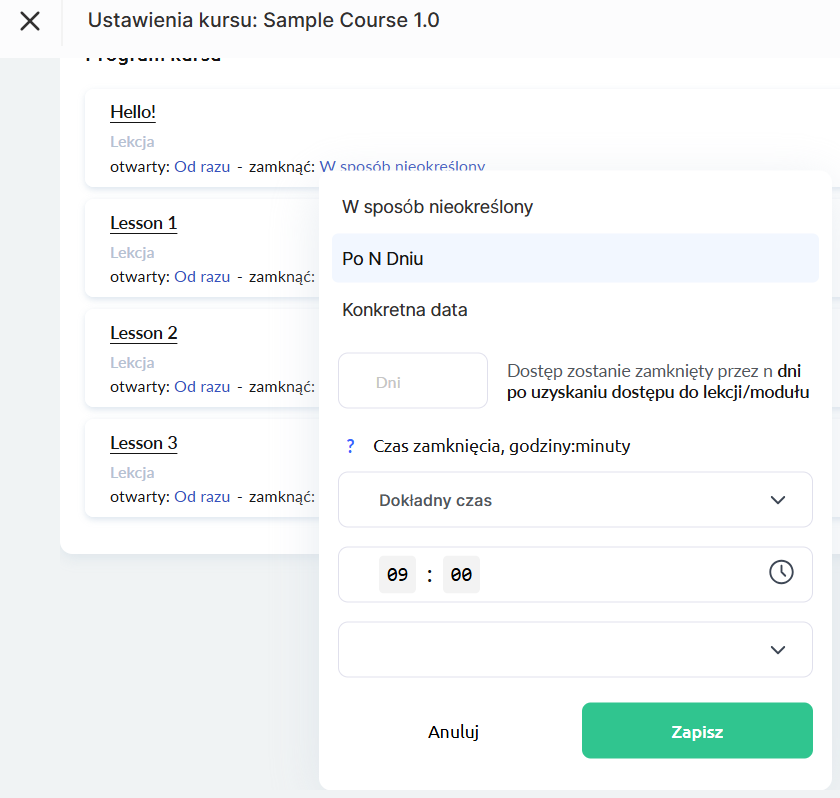Screen dimensions: 840x798
Task: Click the clock icon in time field
Action: point(781,572)
